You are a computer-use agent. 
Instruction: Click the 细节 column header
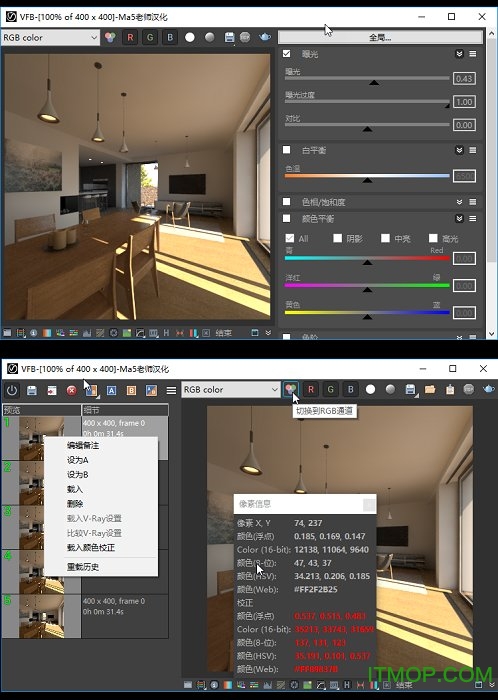click(x=125, y=410)
